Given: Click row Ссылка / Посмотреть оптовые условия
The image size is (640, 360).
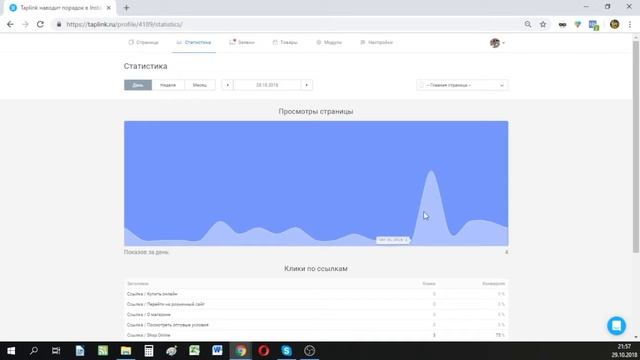Looking at the screenshot, I should 316,325.
